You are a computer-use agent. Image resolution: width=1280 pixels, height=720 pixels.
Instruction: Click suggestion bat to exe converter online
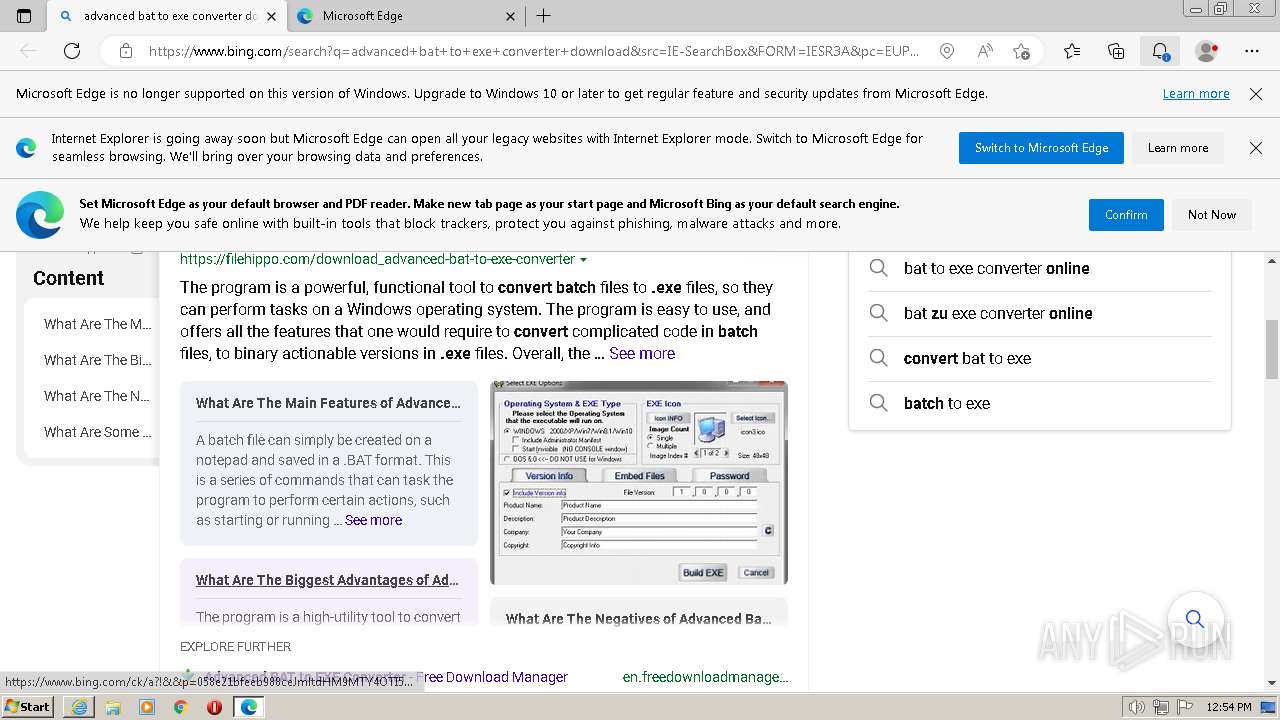pyautogui.click(x=997, y=268)
